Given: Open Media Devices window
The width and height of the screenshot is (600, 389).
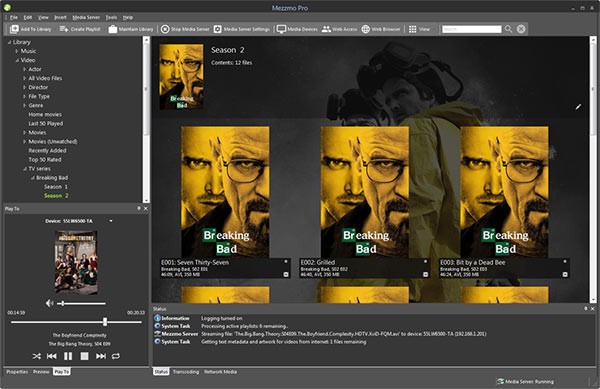Looking at the screenshot, I should tap(297, 29).
